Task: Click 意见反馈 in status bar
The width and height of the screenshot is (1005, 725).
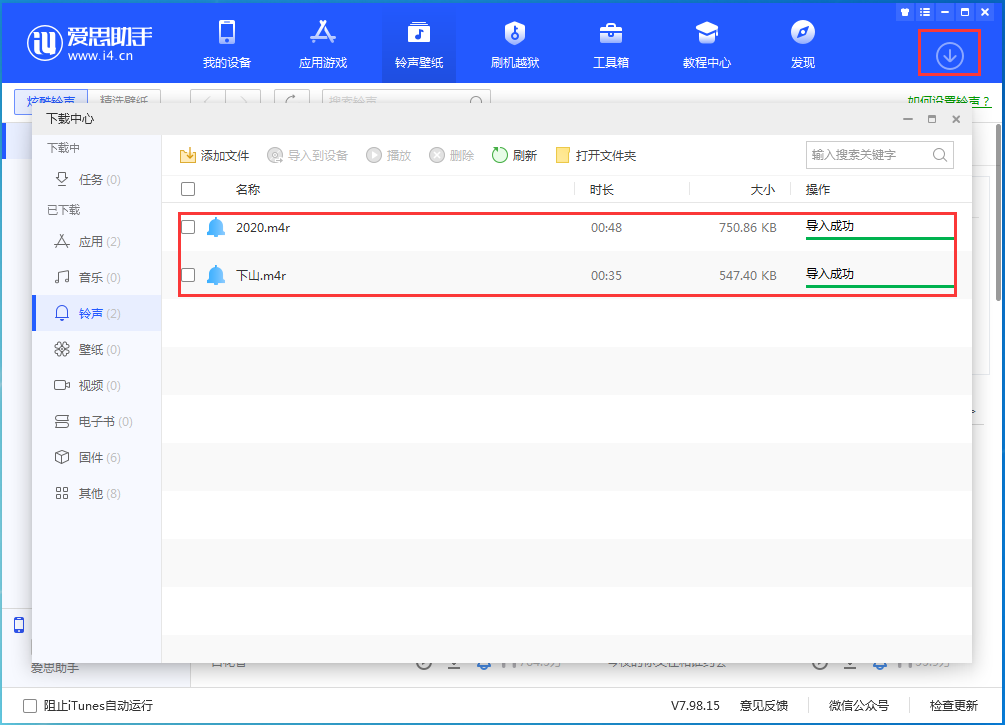Action: (763, 706)
